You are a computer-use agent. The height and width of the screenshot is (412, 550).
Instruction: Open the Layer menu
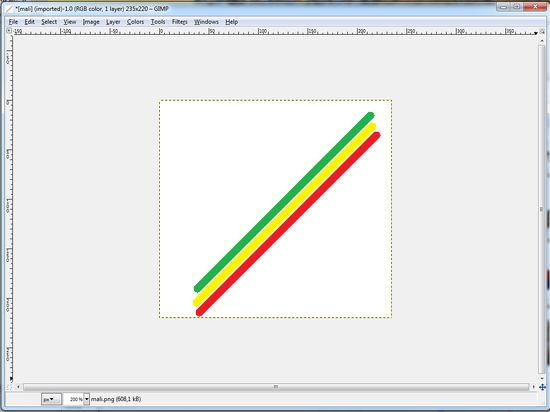(113, 22)
